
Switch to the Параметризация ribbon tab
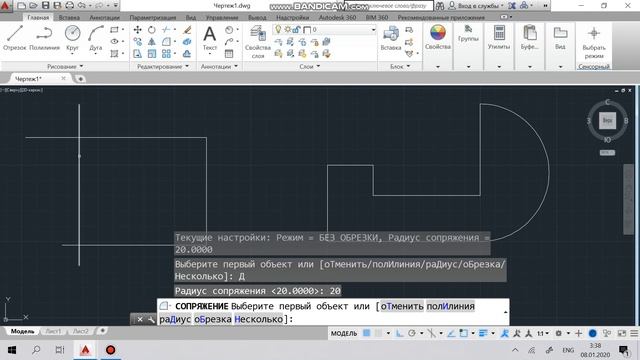click(153, 18)
